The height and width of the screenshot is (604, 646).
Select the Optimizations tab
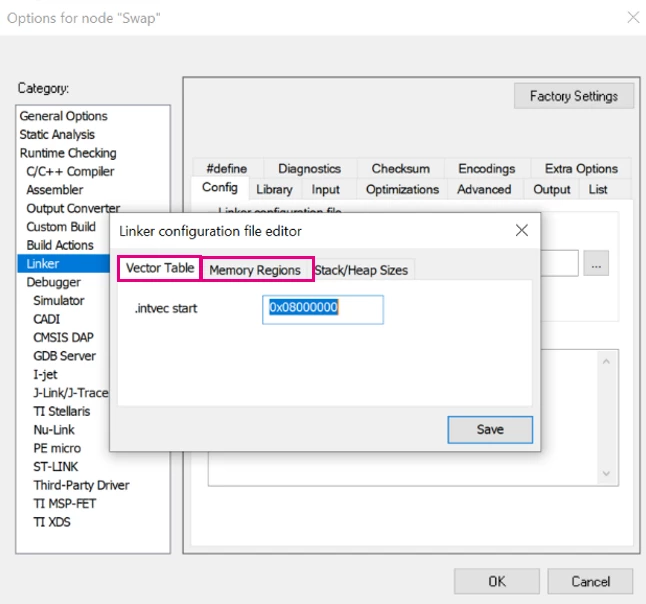[402, 190]
